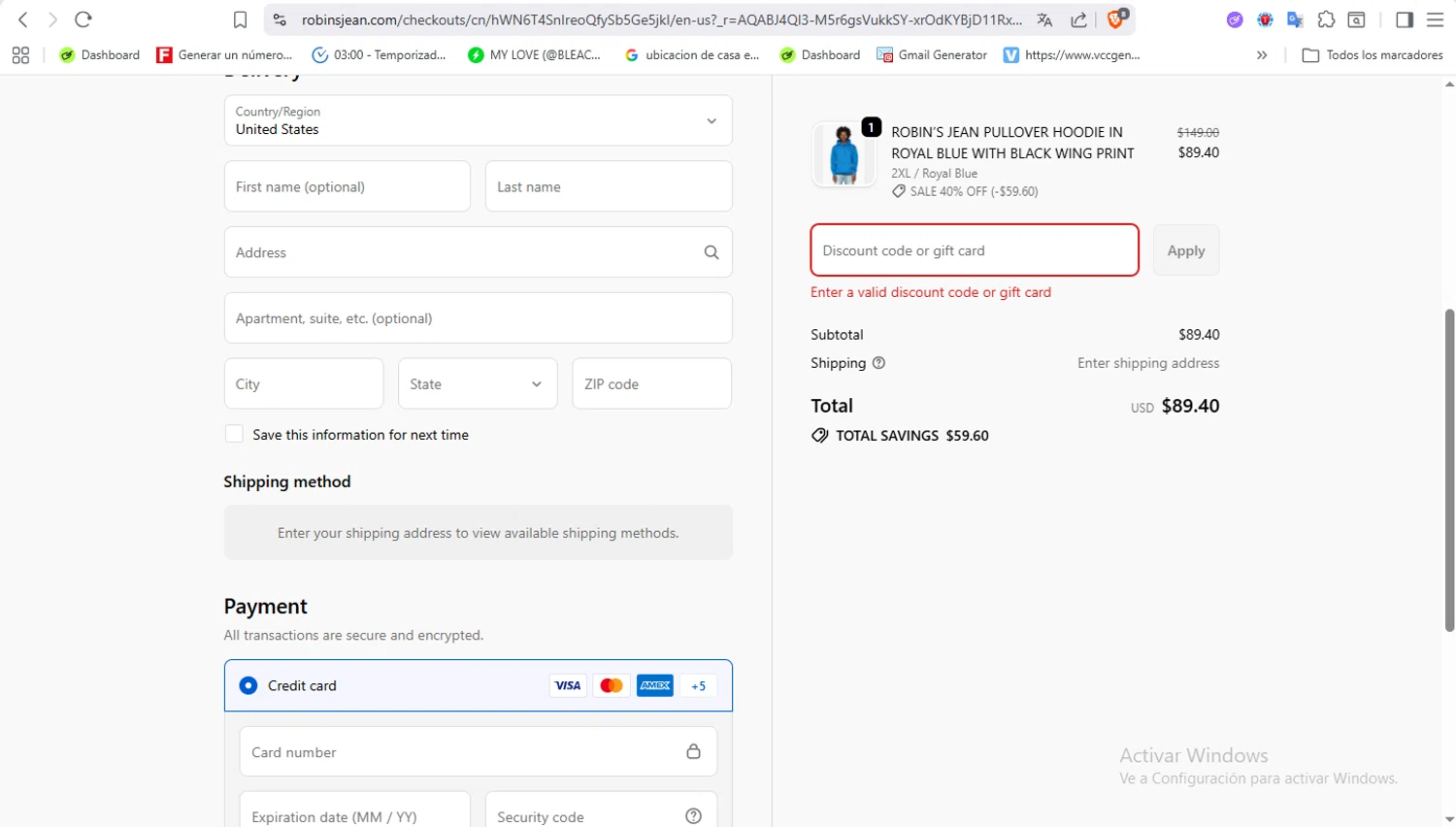Click the American Express logo
The width and height of the screenshot is (1456, 827).
click(655, 685)
